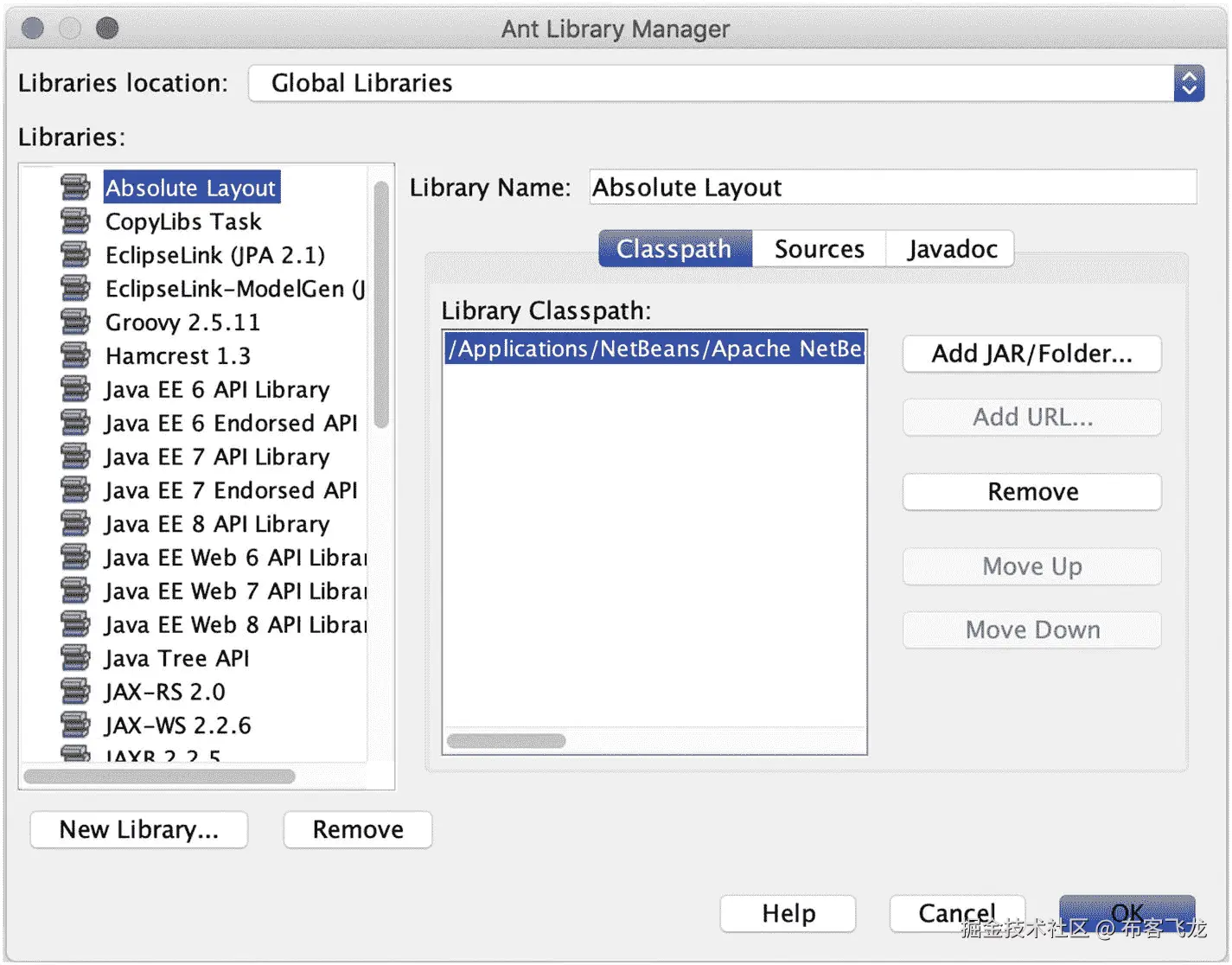This screenshot has width=1232, height=965.
Task: Switch to the Javadoc tab
Action: (x=951, y=249)
